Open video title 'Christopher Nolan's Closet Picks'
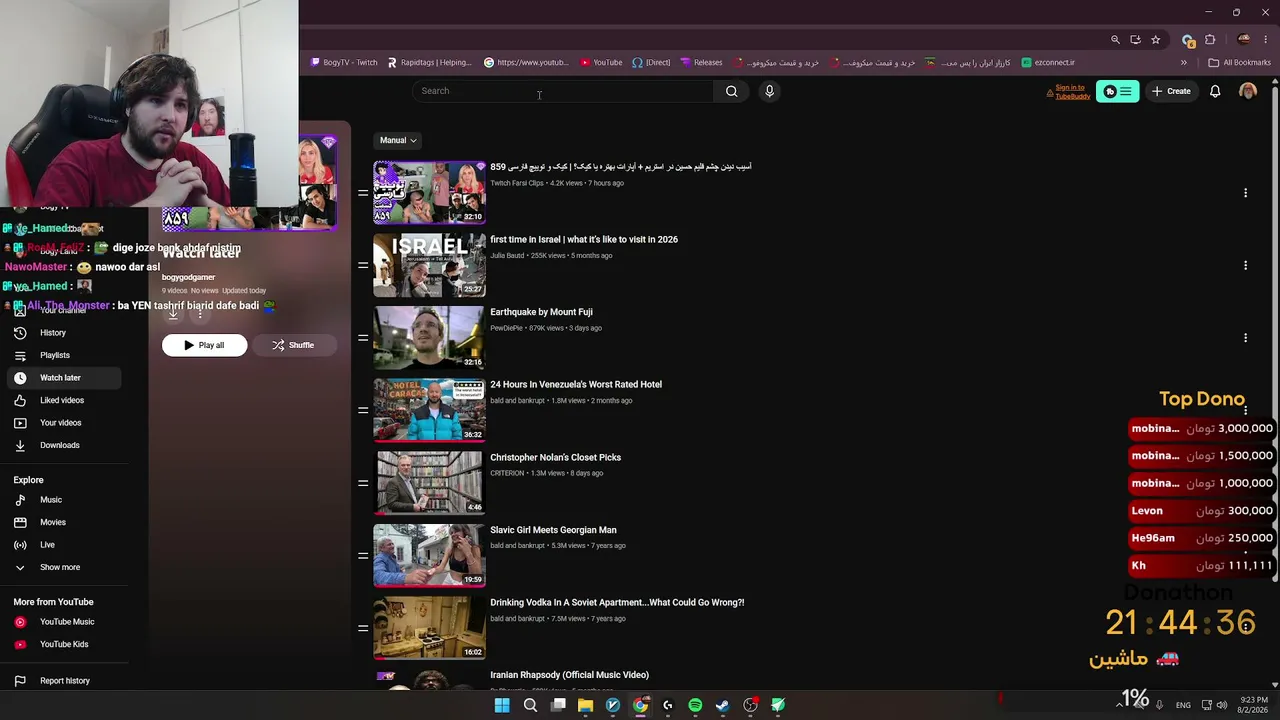The height and width of the screenshot is (720, 1280). pos(555,458)
